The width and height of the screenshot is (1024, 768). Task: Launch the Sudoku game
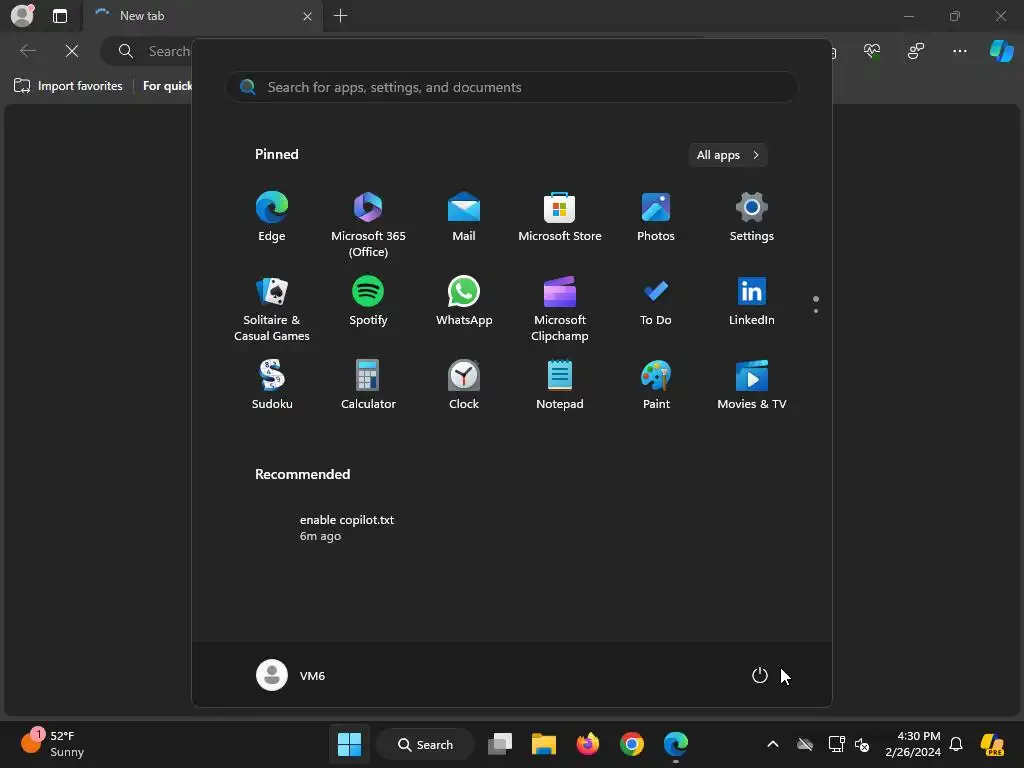click(272, 385)
